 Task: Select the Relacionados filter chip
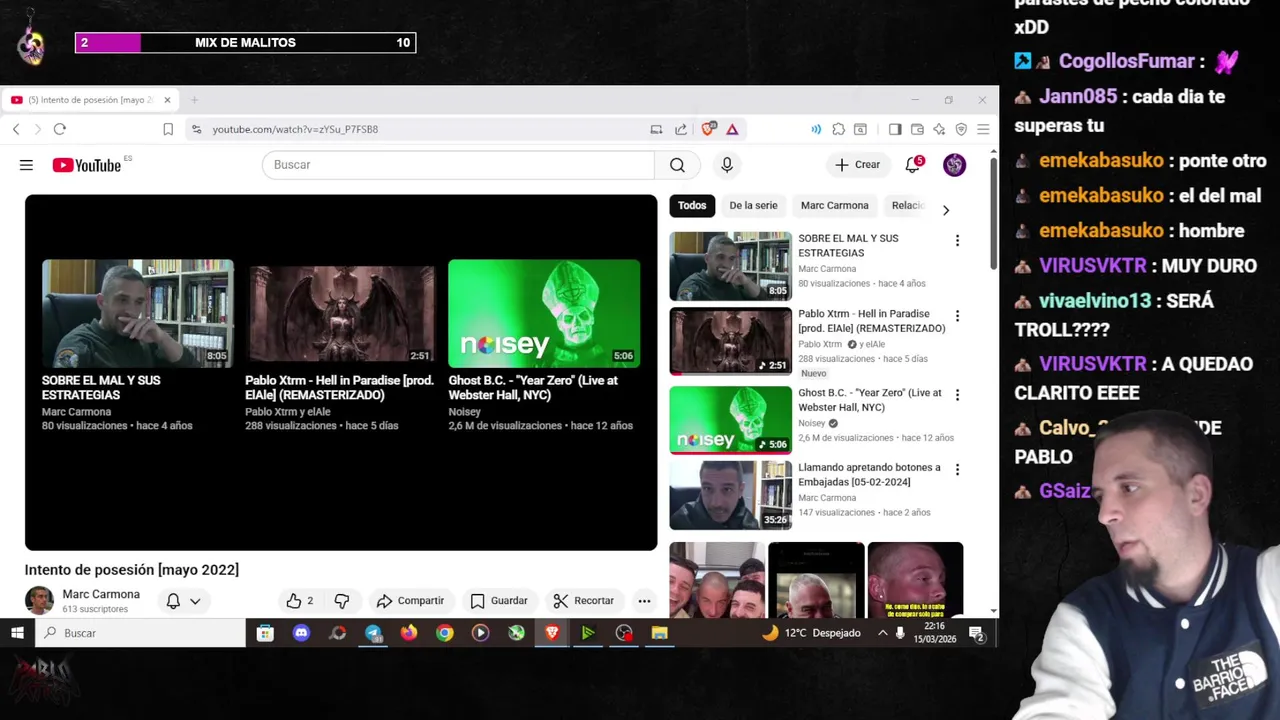(x=906, y=206)
